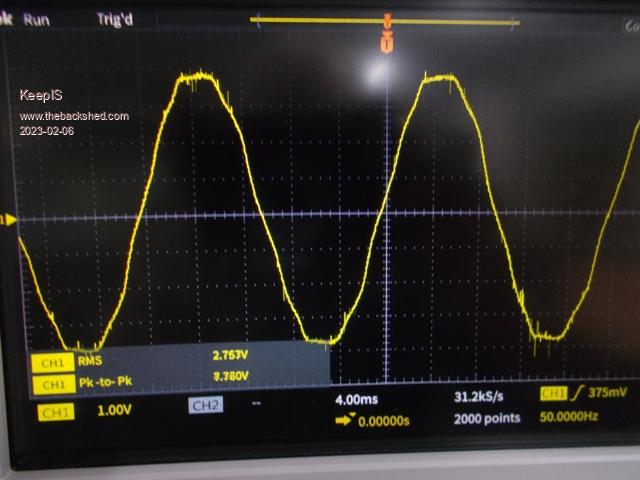Click the CH1 ground reference marker on left edge
Image resolution: width=640 pixels, height=480 pixels.
point(3,219)
